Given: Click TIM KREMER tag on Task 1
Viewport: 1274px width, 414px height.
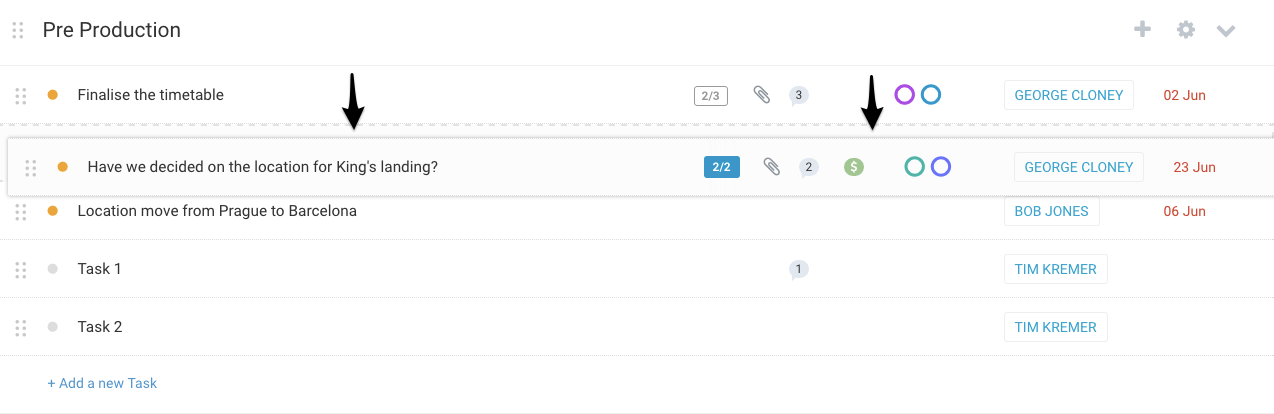Looking at the screenshot, I should pos(1056,269).
